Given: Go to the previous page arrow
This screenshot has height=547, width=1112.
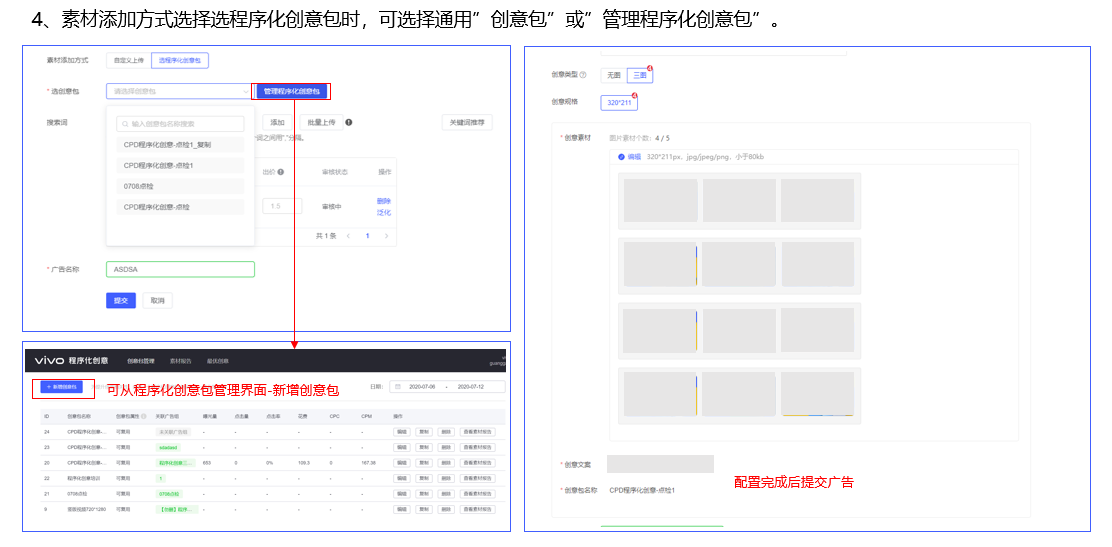Looking at the screenshot, I should (x=347, y=236).
